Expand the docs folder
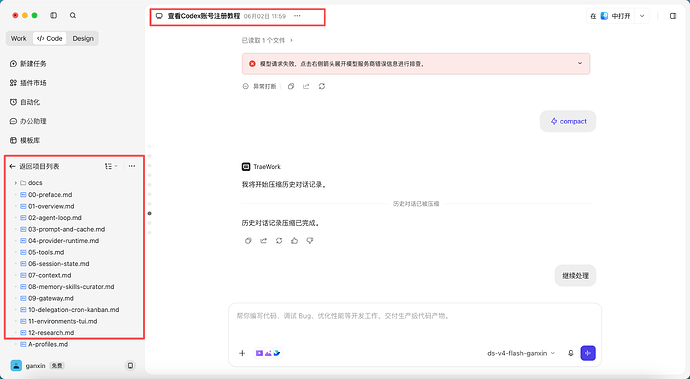Image resolution: width=690 pixels, height=379 pixels. [x=16, y=183]
